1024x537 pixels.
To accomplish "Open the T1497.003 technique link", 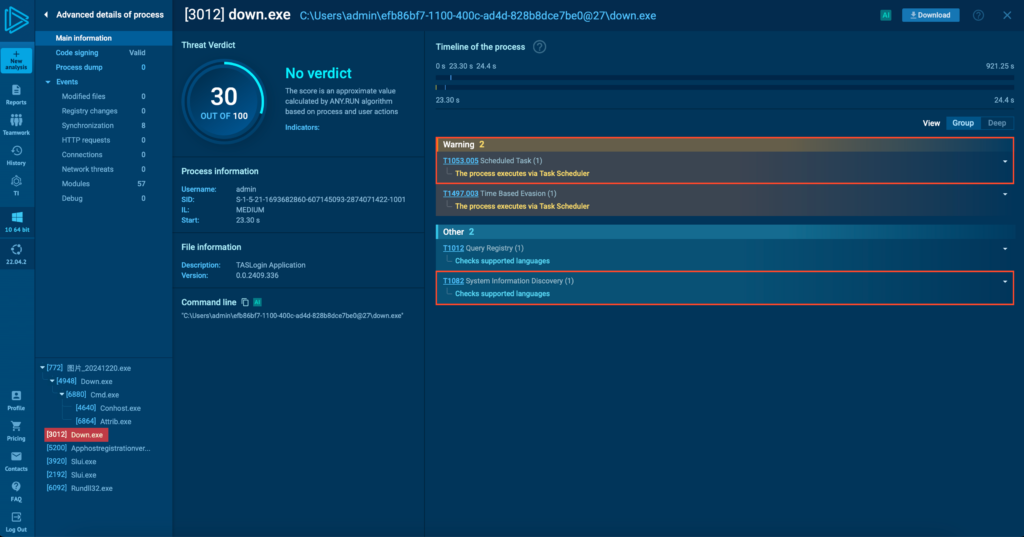I will (460, 193).
